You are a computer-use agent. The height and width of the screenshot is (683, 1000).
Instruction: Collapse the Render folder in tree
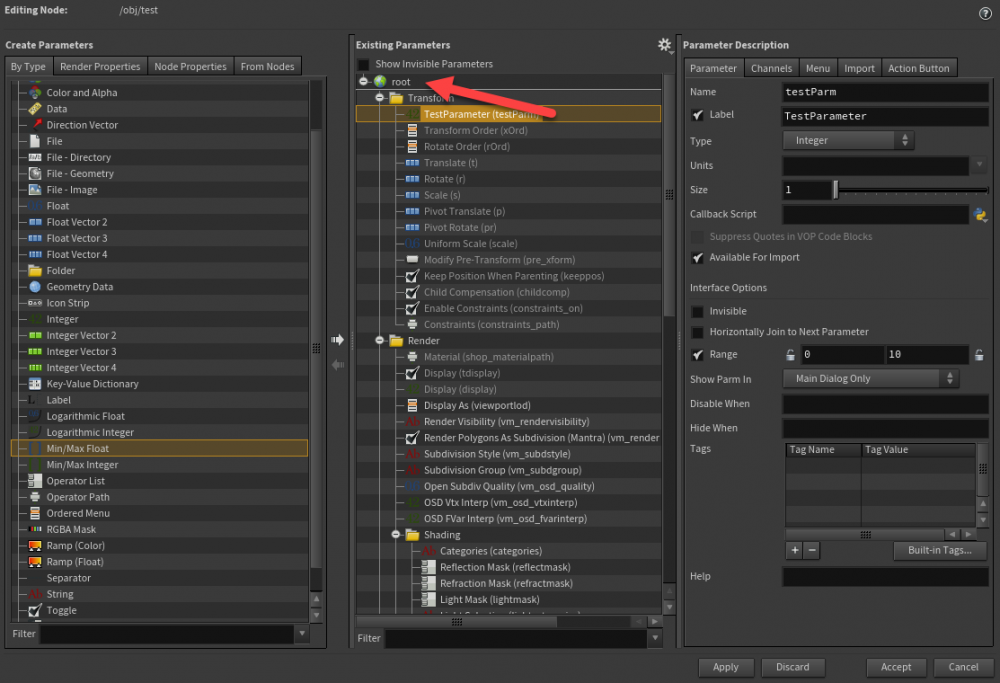pyautogui.click(x=380, y=341)
